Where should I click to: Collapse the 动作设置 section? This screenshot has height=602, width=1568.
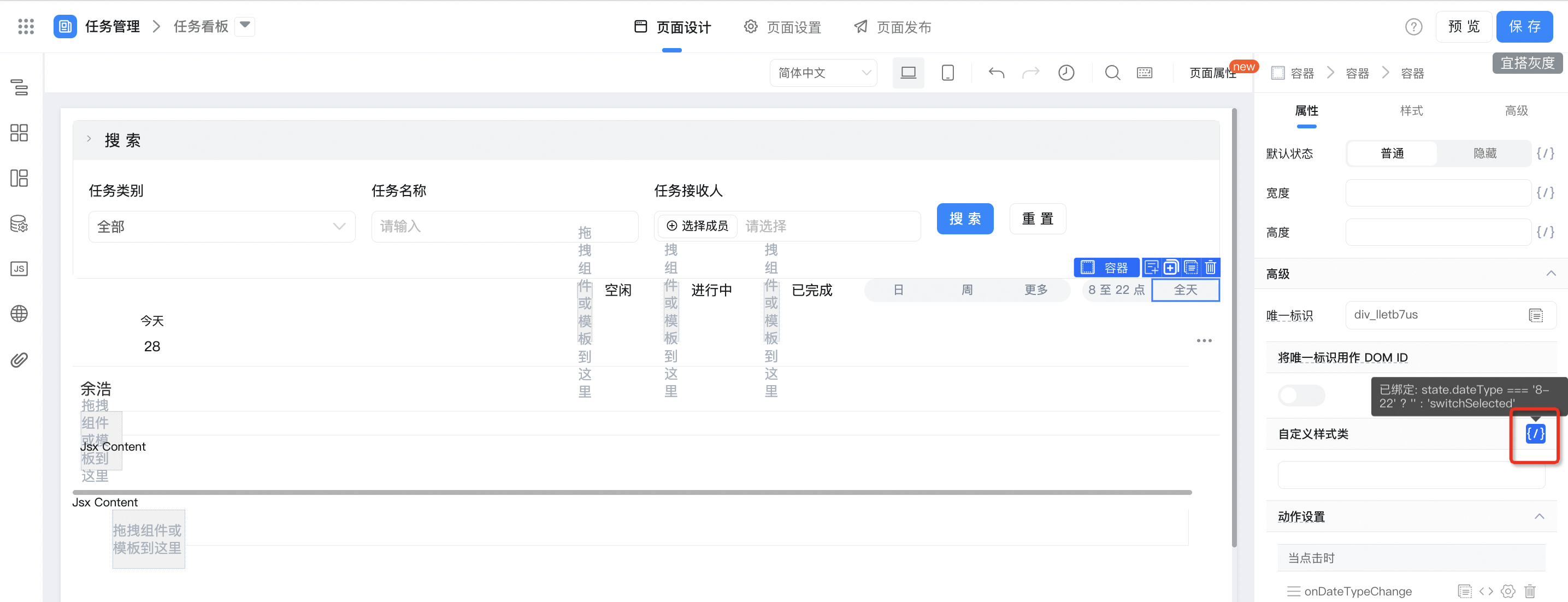point(1539,516)
